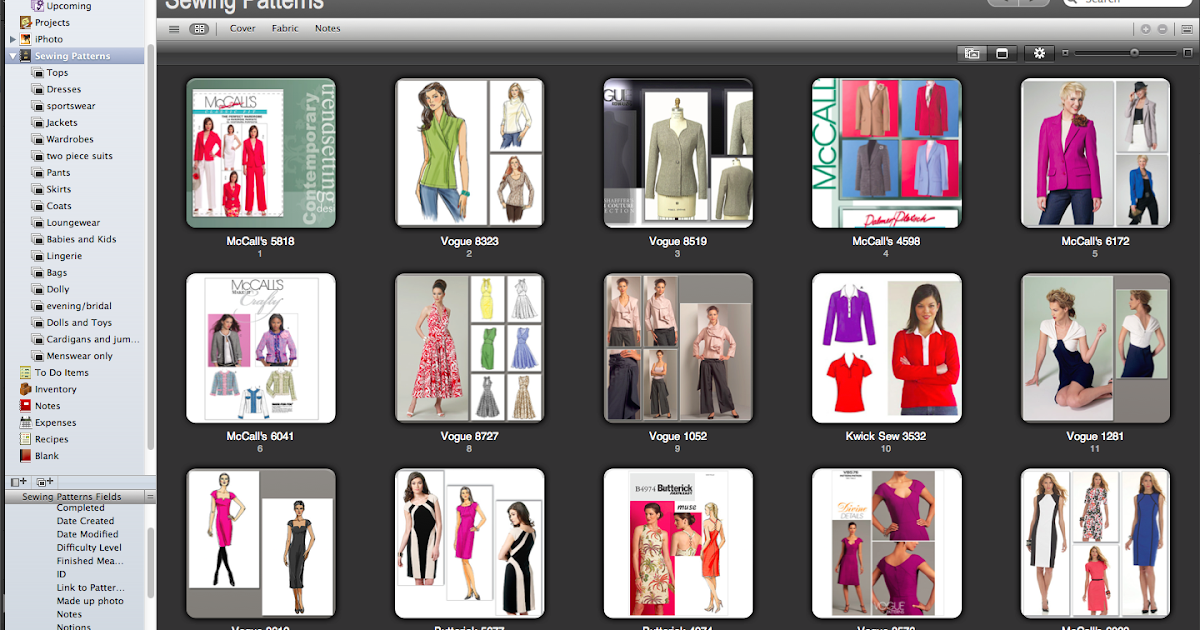Collapse the Sewing Patterns Fields panel

click(x=150, y=496)
